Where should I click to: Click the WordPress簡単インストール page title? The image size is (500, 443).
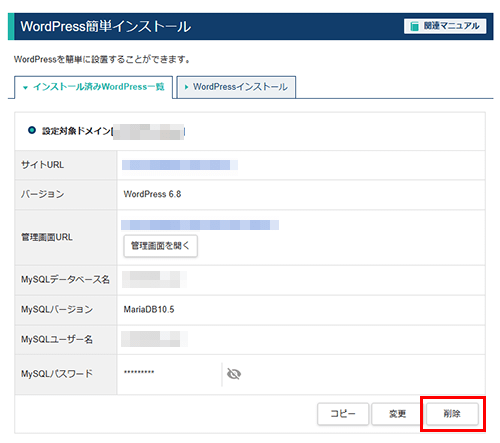pos(106,27)
